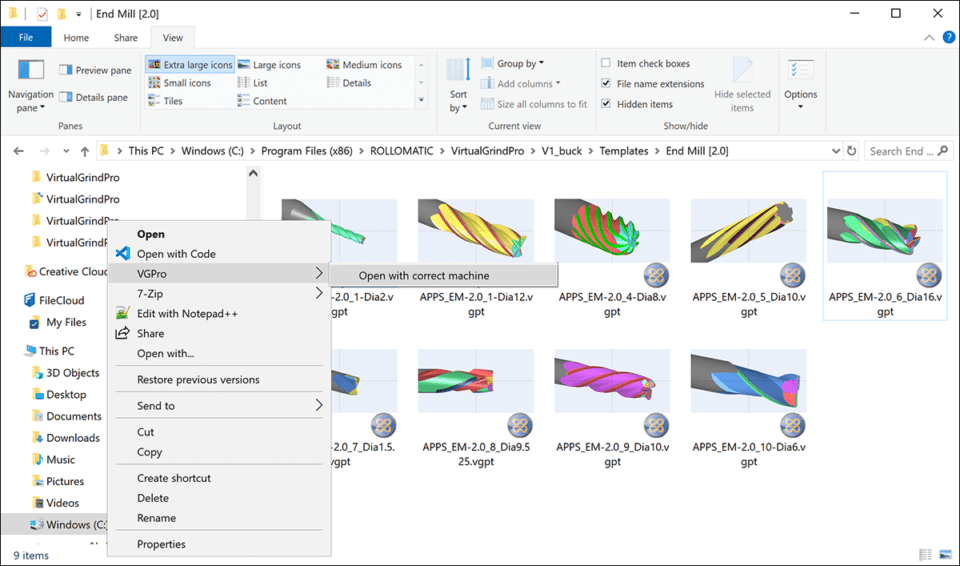This screenshot has height=566, width=960.
Task: Click the Visual Studio Code icon in context menu
Action: coord(123,253)
